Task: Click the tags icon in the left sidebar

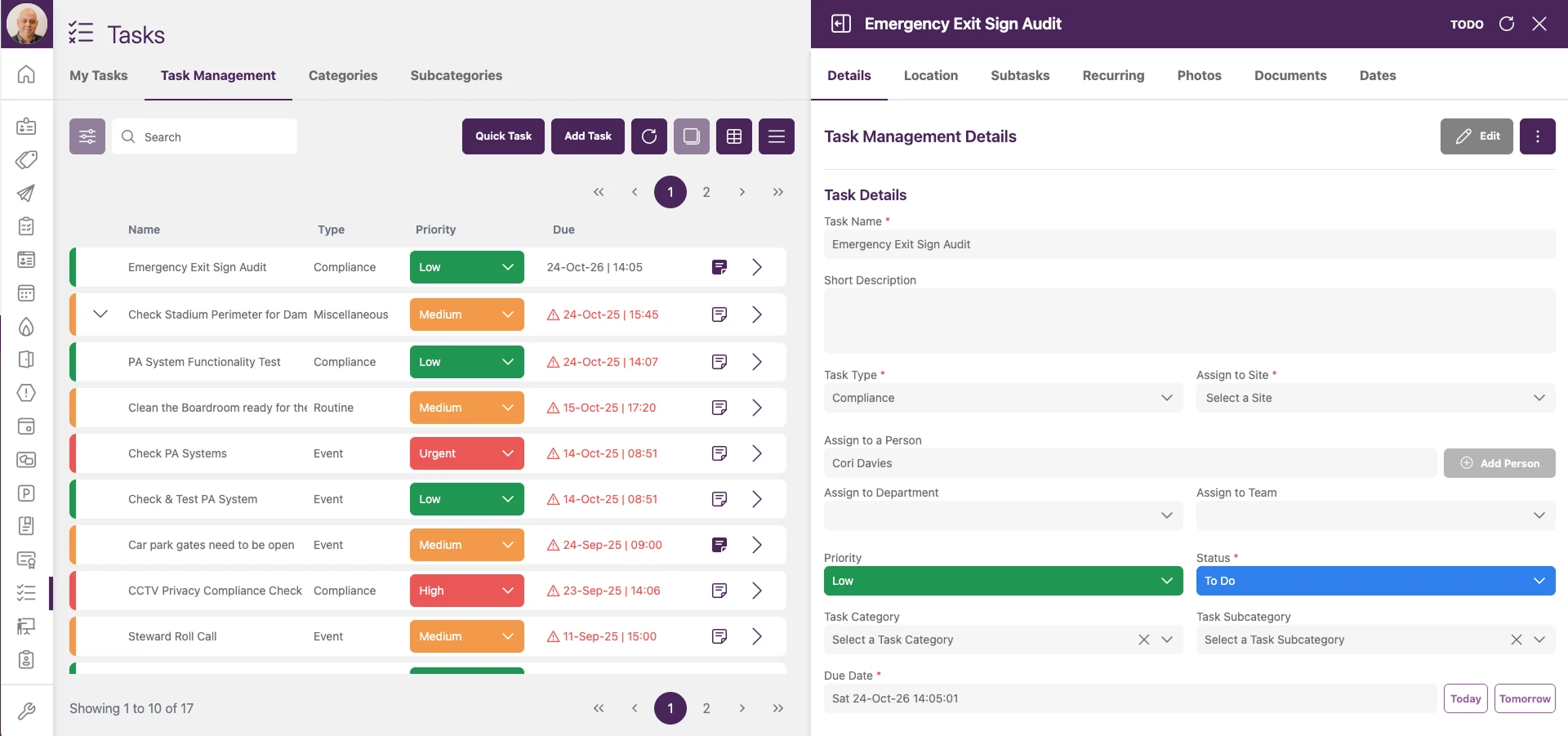Action: tap(26, 160)
